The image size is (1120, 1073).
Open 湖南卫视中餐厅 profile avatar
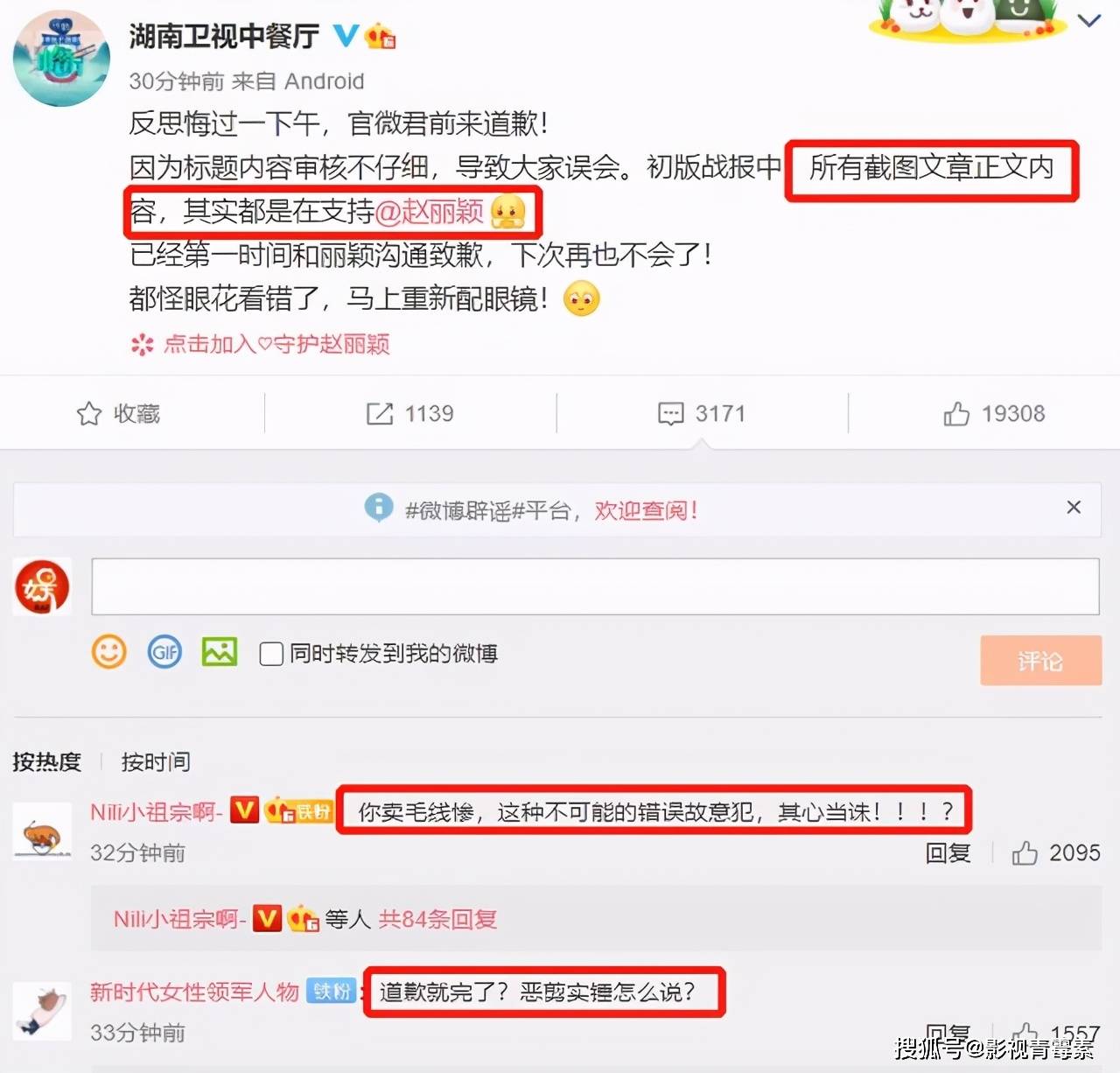tap(61, 60)
